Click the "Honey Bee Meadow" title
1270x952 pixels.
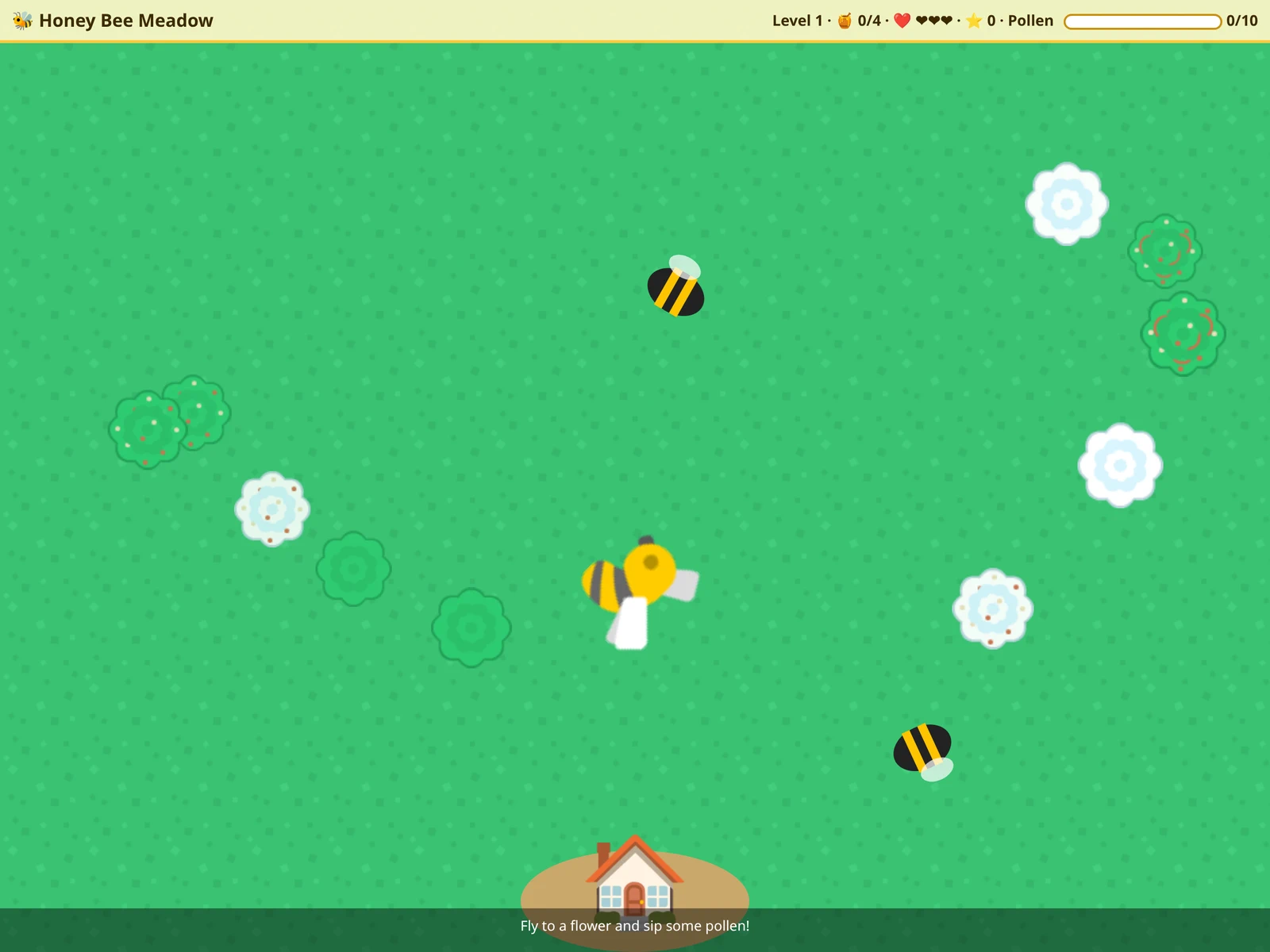pos(126,21)
